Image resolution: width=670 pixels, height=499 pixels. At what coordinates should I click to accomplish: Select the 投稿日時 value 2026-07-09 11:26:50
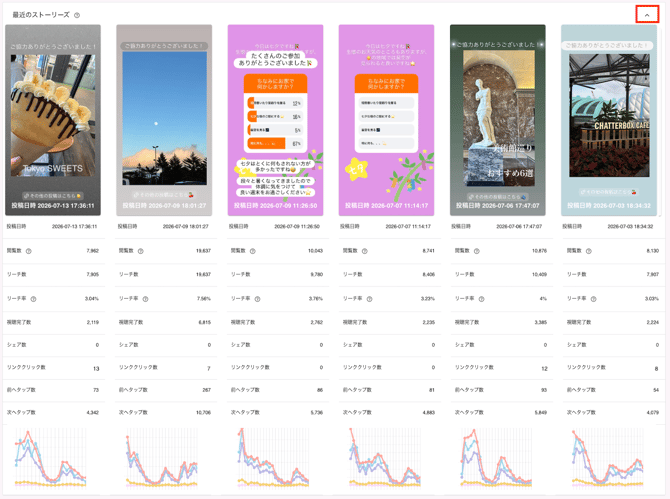tap(297, 226)
